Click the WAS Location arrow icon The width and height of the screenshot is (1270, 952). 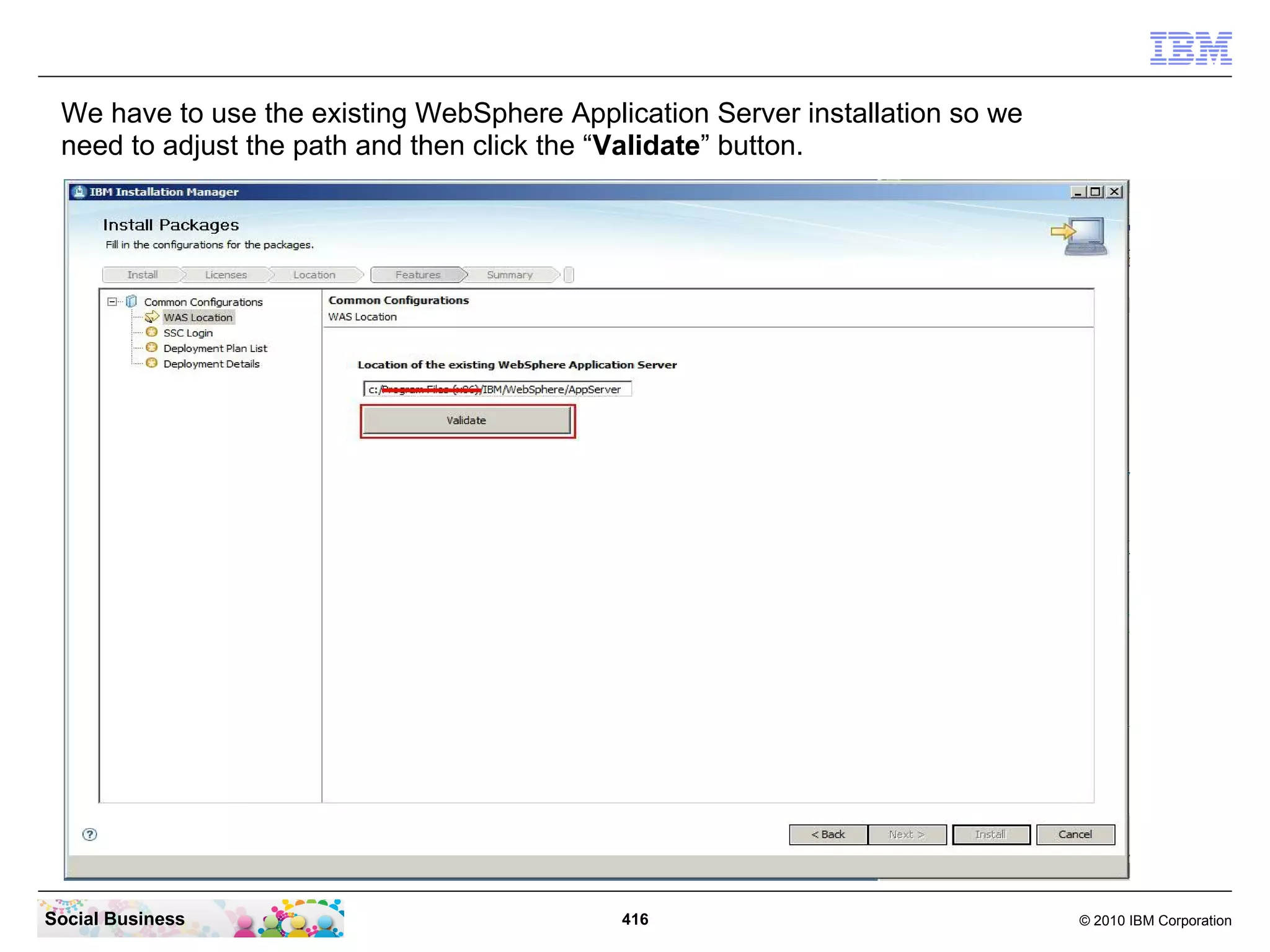point(152,317)
